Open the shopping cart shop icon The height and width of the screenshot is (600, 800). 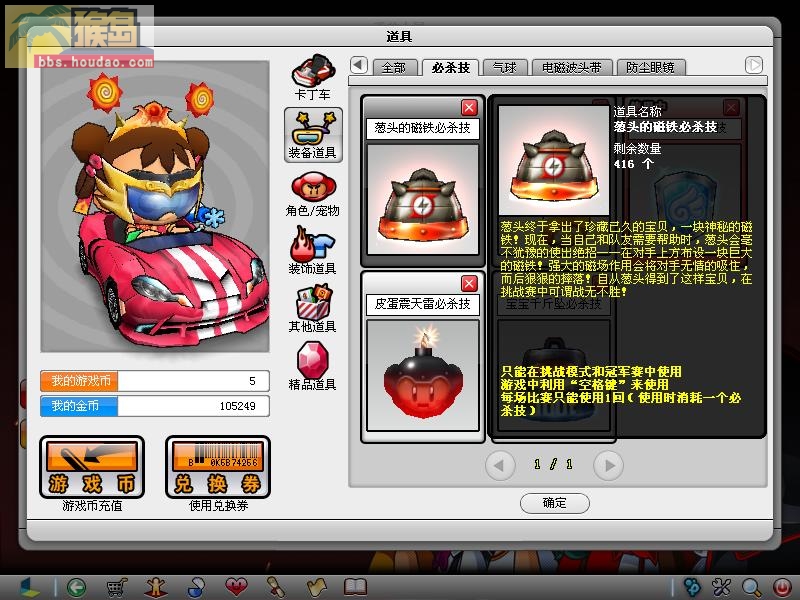click(116, 588)
